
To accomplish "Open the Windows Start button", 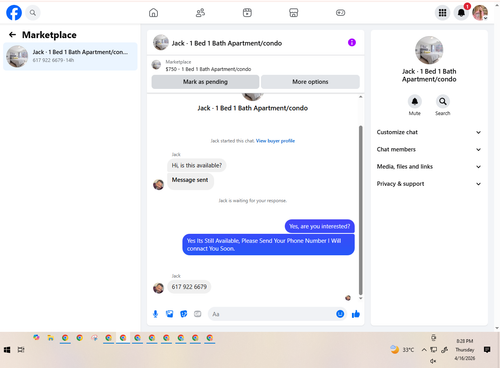I will pos(7,350).
